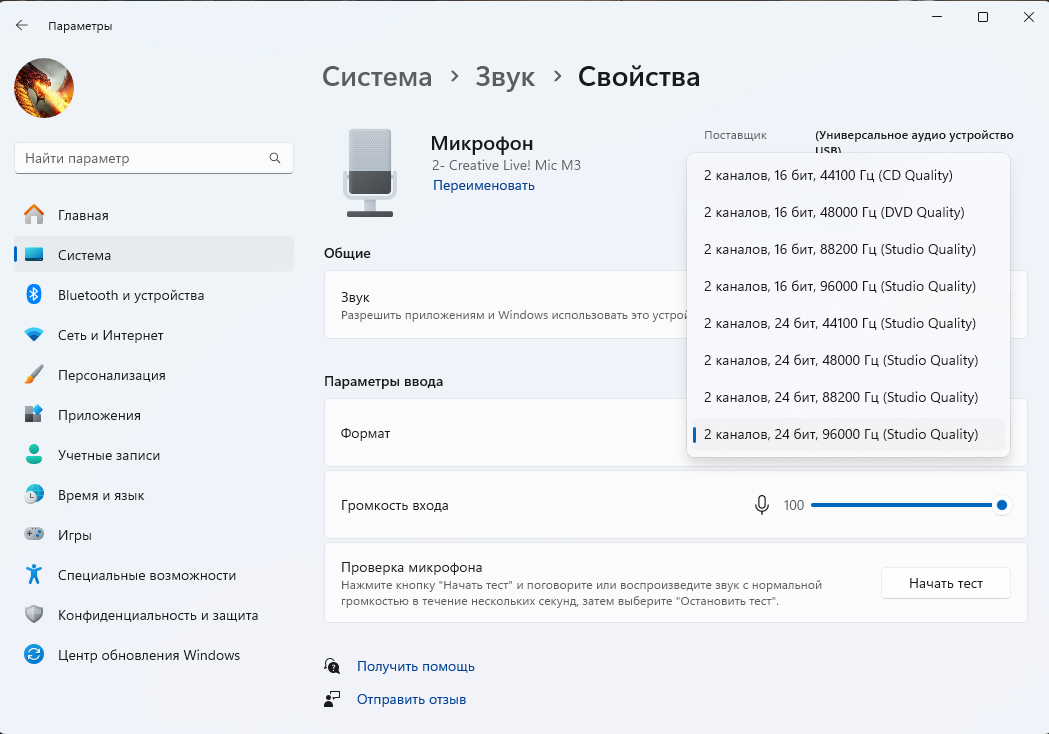The width and height of the screenshot is (1049, 734).
Task: Go to Сеть и Интернет
Action: pyautogui.click(x=154, y=335)
